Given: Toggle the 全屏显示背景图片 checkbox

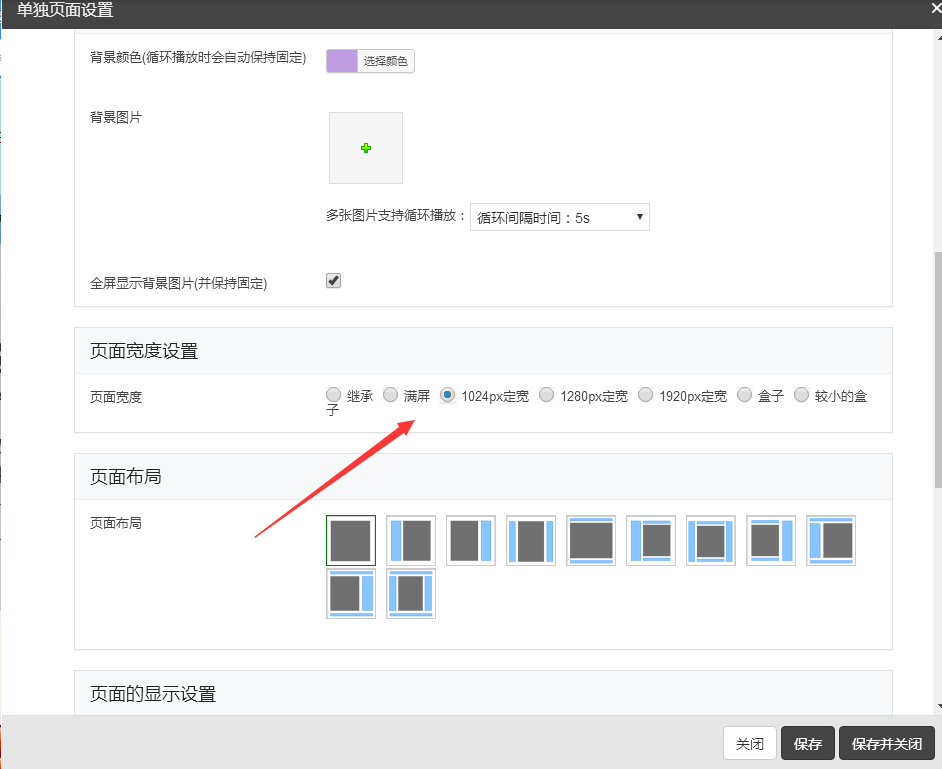Looking at the screenshot, I should (333, 281).
